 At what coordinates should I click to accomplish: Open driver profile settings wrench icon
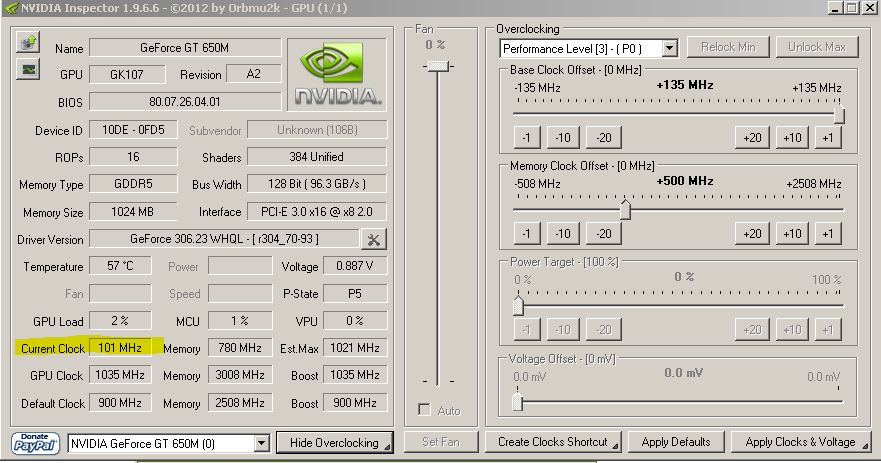[x=373, y=239]
